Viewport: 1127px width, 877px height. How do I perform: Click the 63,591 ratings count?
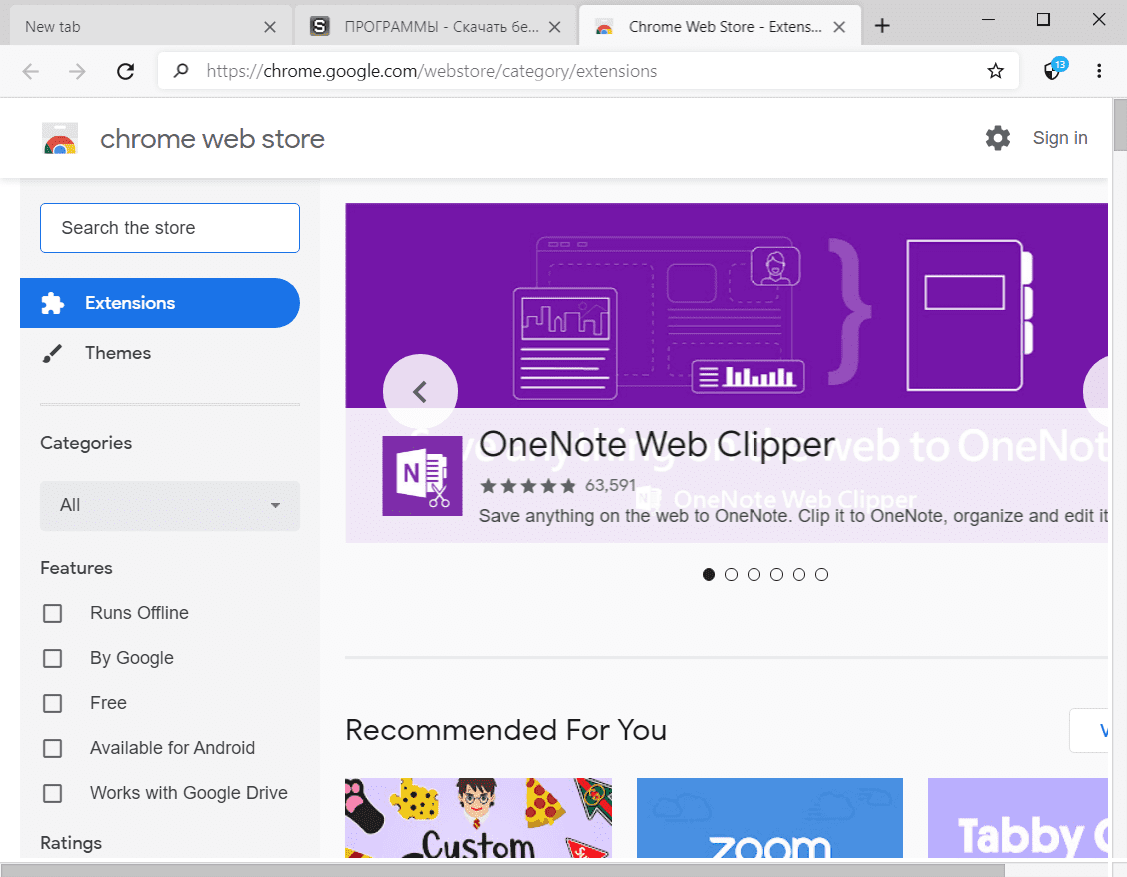610,485
